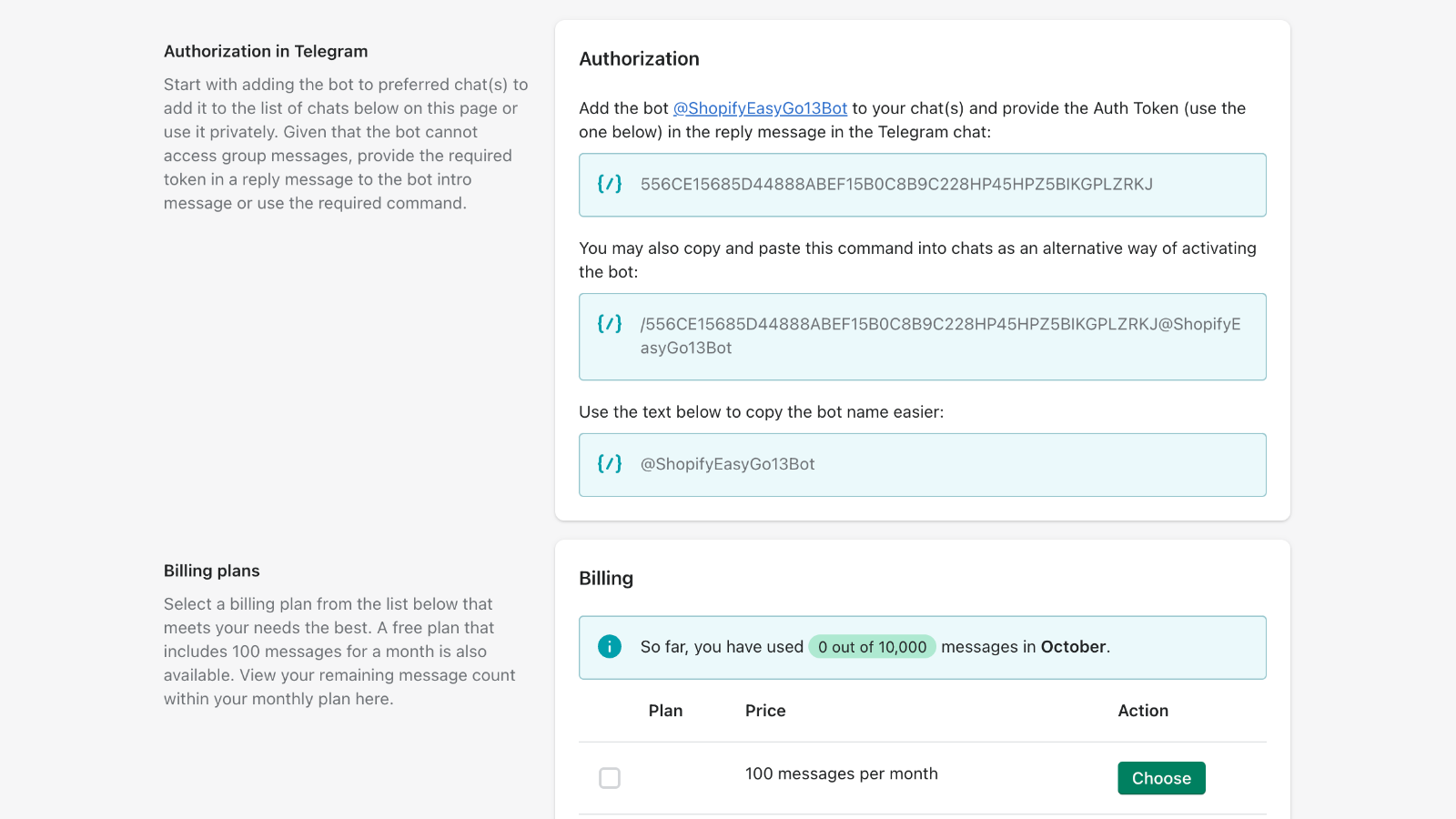Viewport: 1456px width, 819px height.
Task: Open the @ShopifyEasyGo13Bot hyperlink
Action: [760, 108]
